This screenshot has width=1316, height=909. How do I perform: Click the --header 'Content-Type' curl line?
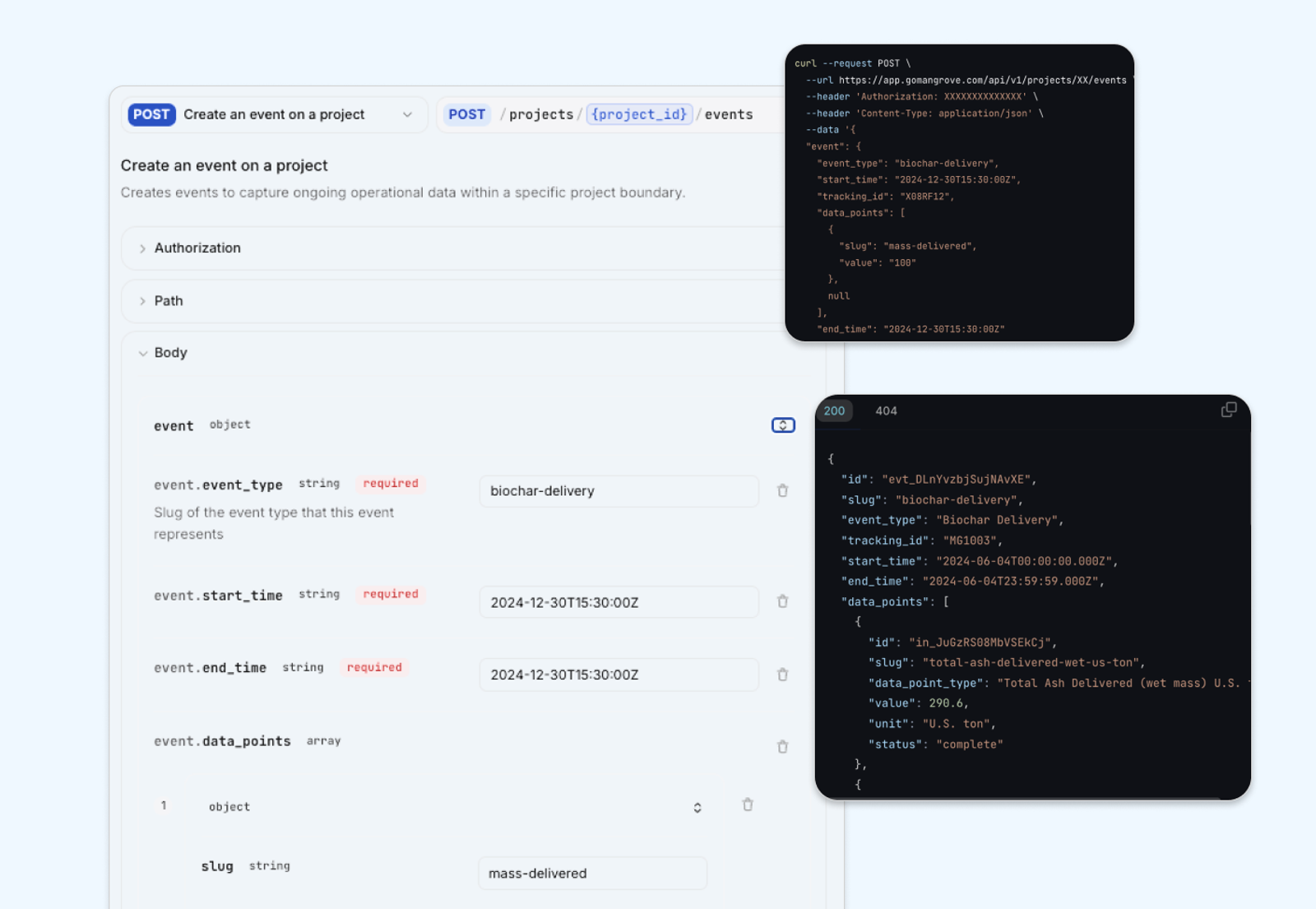pos(924,114)
